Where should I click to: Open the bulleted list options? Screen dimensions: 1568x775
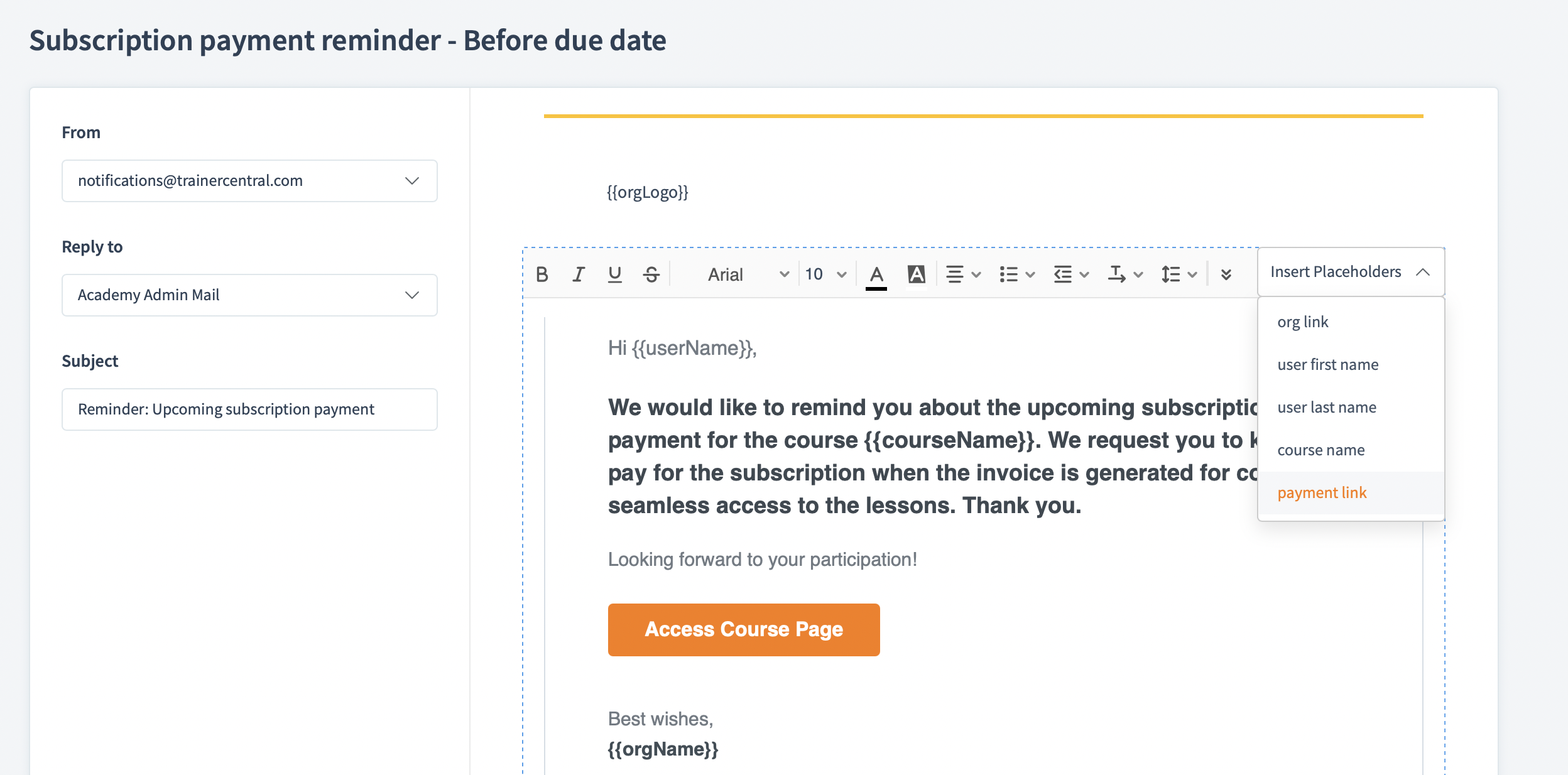1016,274
